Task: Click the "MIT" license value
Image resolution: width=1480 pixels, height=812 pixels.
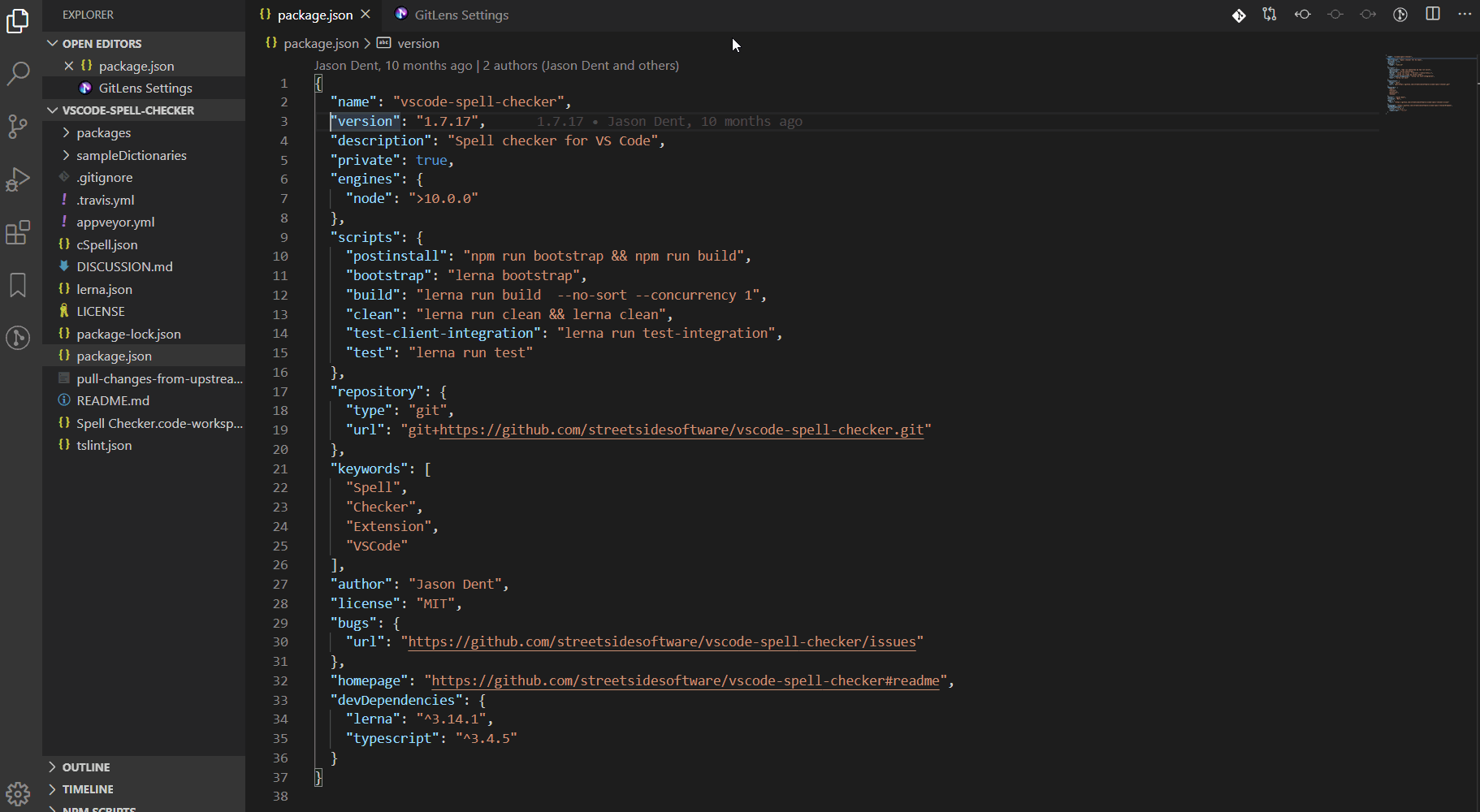Action: click(435, 603)
